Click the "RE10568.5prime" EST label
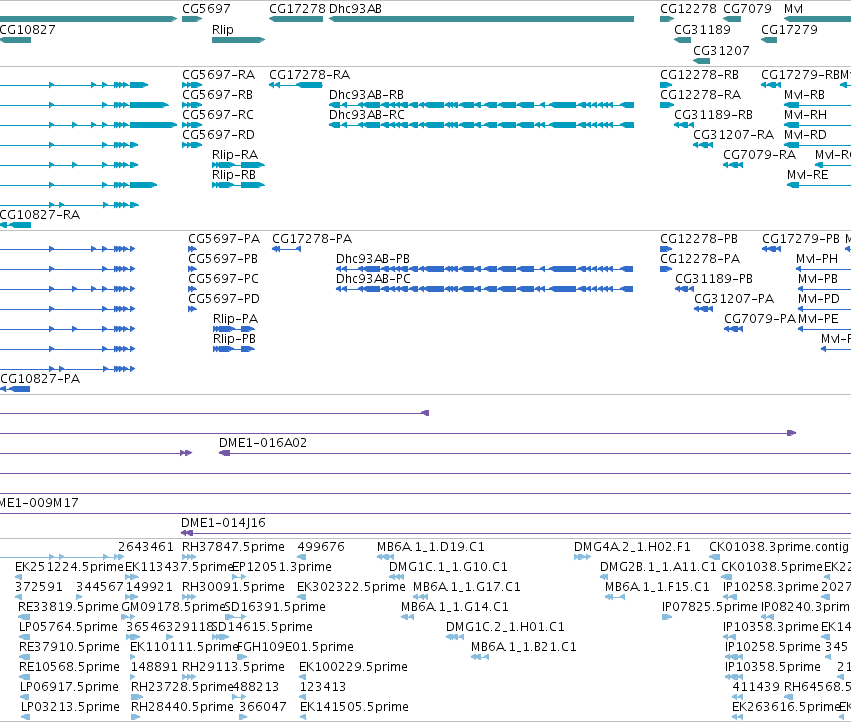Viewport: 851px width, 722px height. [x=69, y=666]
